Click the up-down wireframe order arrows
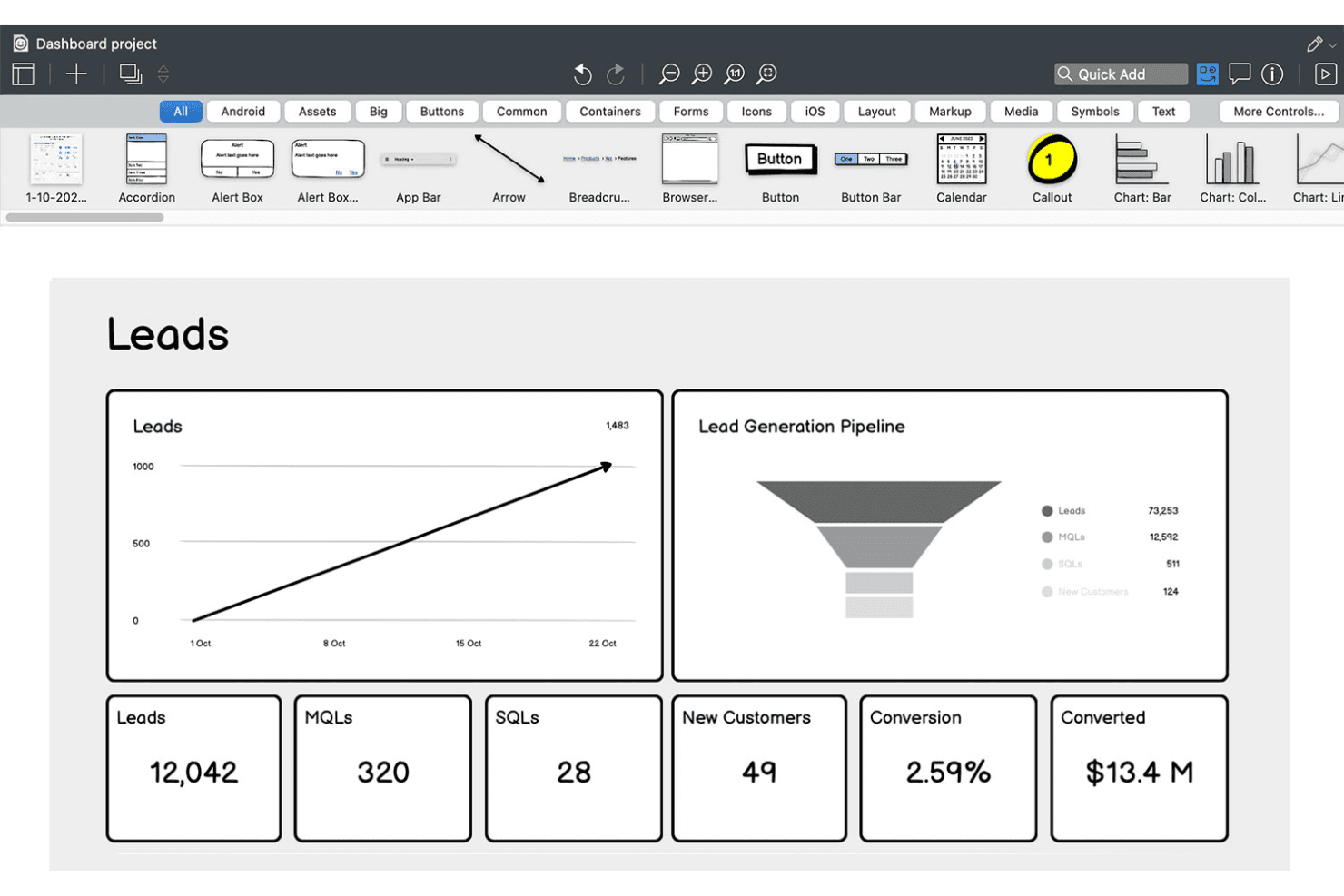The height and width of the screenshot is (896, 1344). point(163,74)
